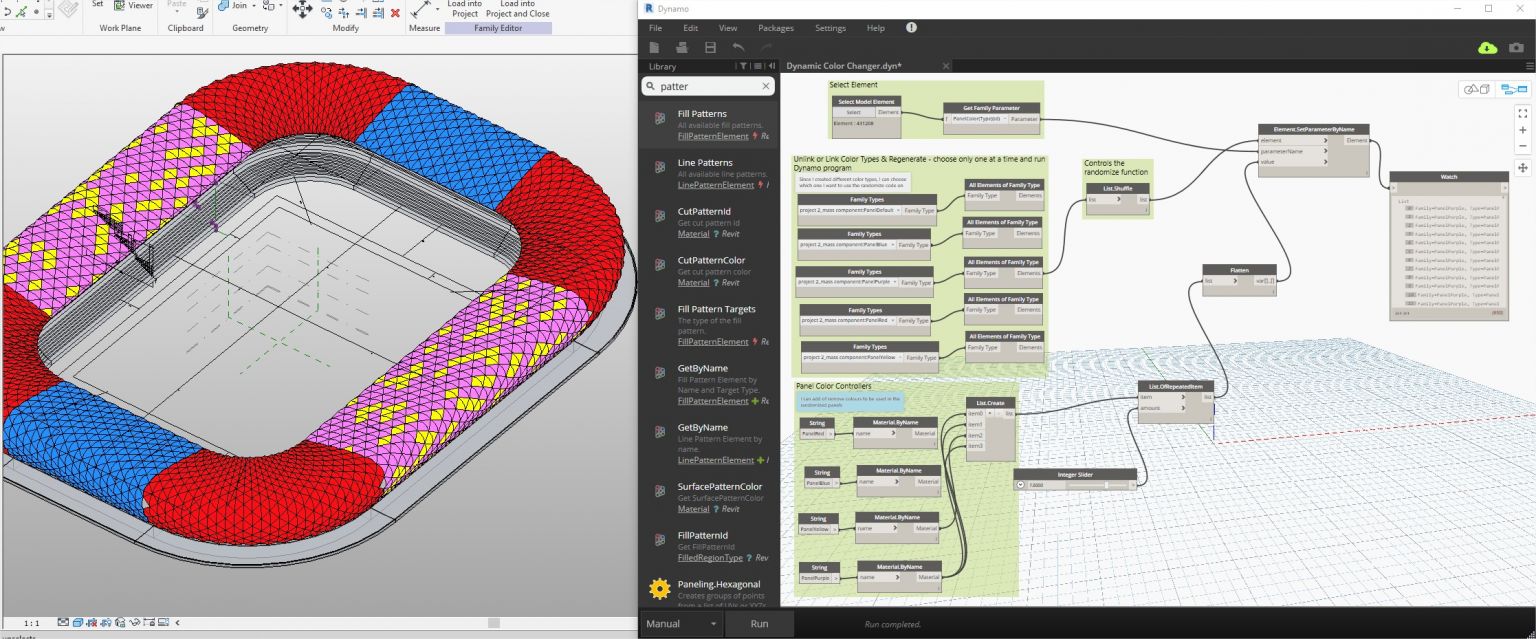The width and height of the screenshot is (1536, 639).
Task: Open the Packages menu
Action: (x=775, y=28)
